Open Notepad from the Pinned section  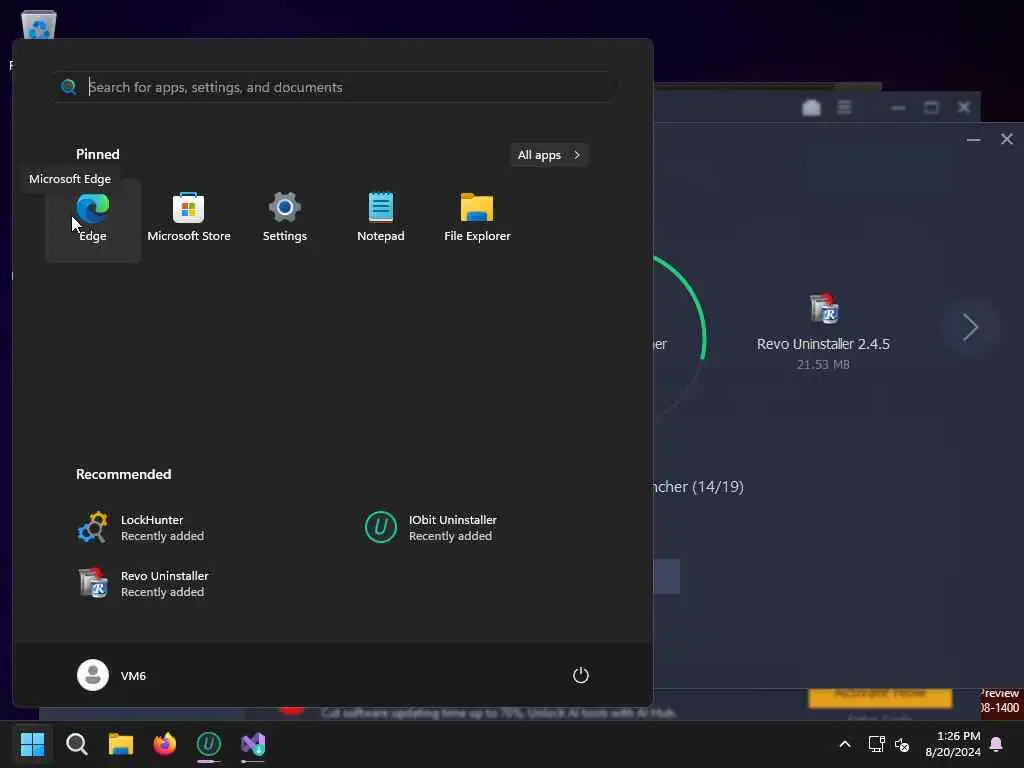click(381, 219)
